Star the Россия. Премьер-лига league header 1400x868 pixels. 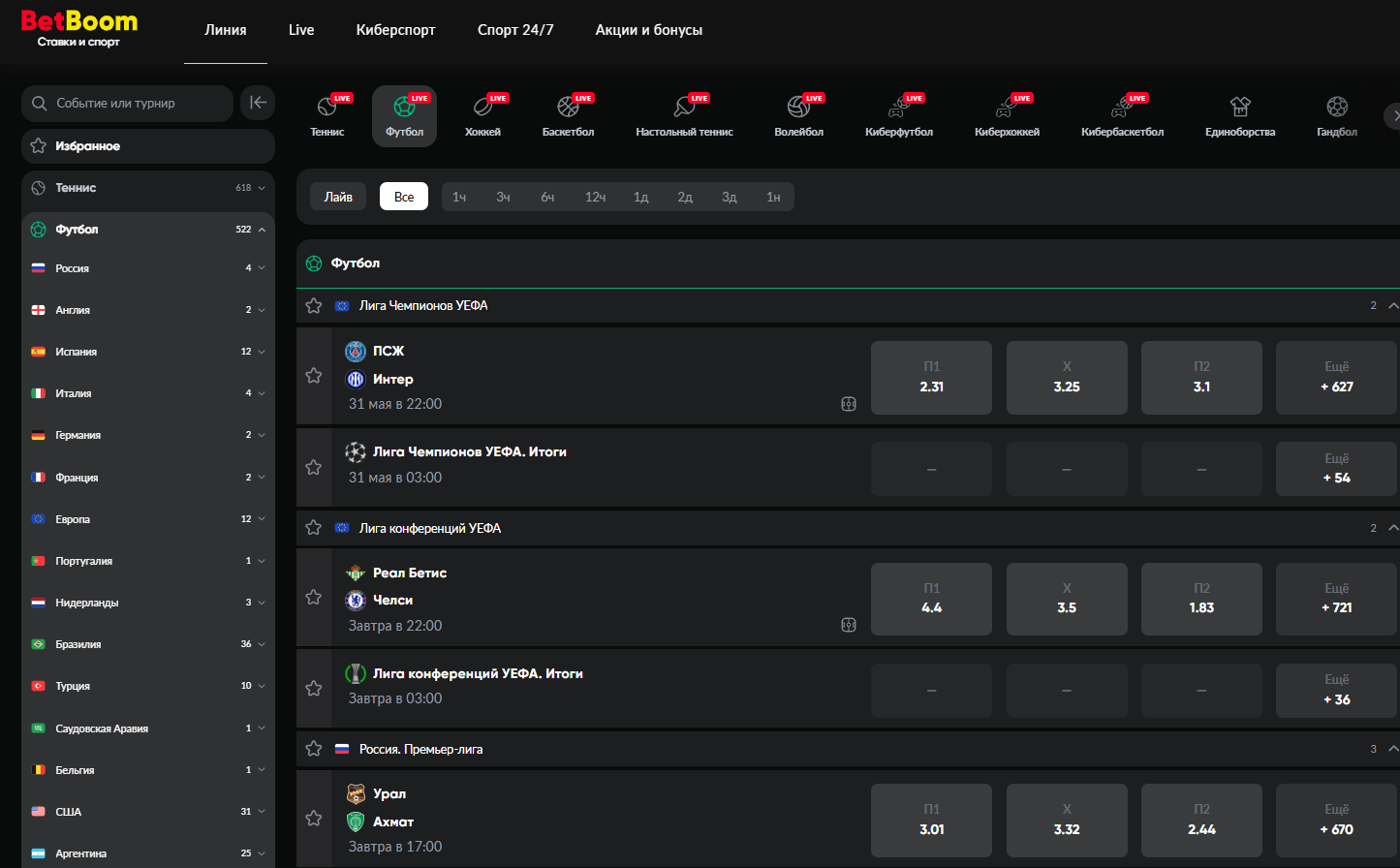click(x=313, y=749)
